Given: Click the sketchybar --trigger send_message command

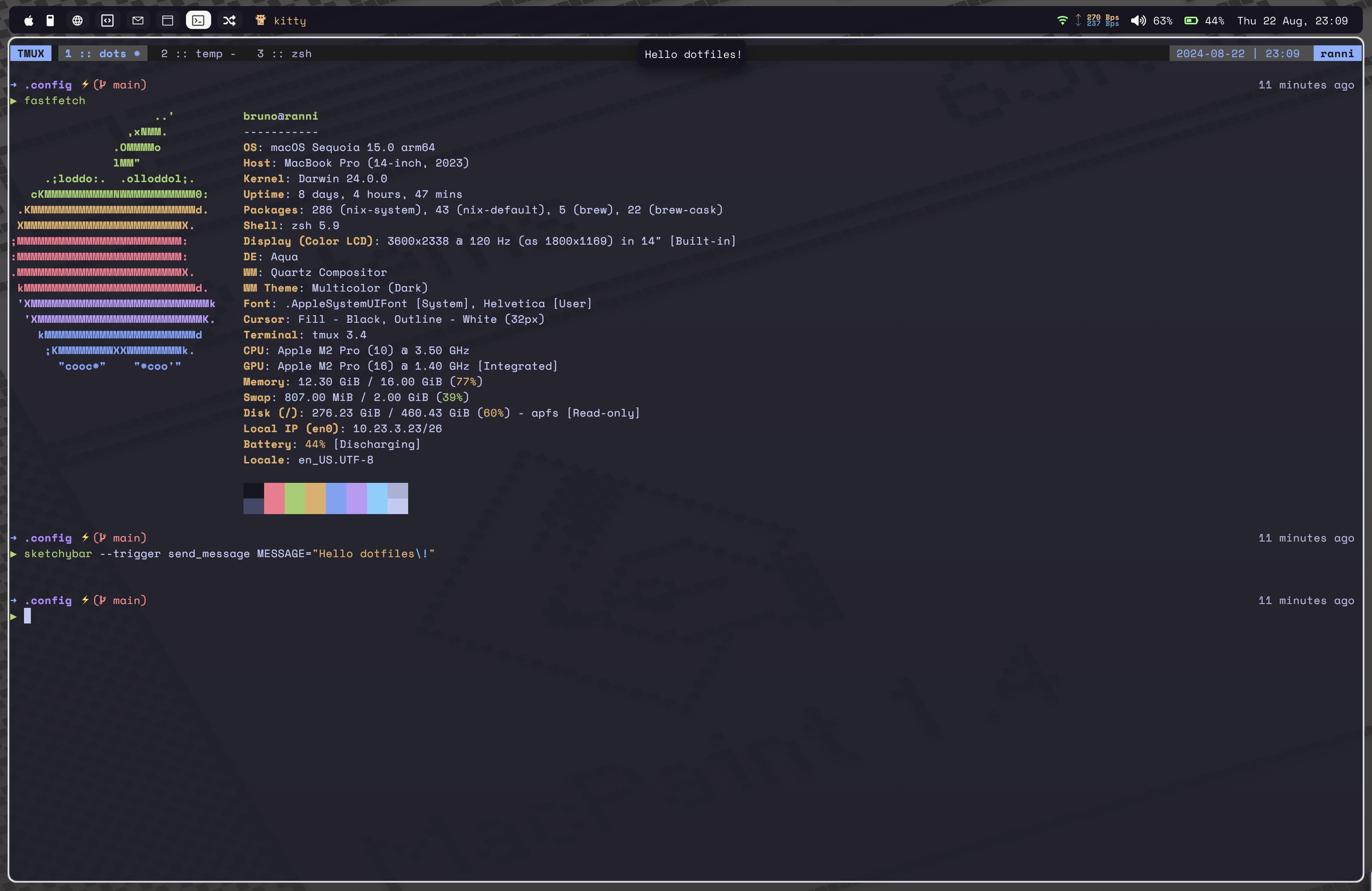Looking at the screenshot, I should pyautogui.click(x=229, y=553).
